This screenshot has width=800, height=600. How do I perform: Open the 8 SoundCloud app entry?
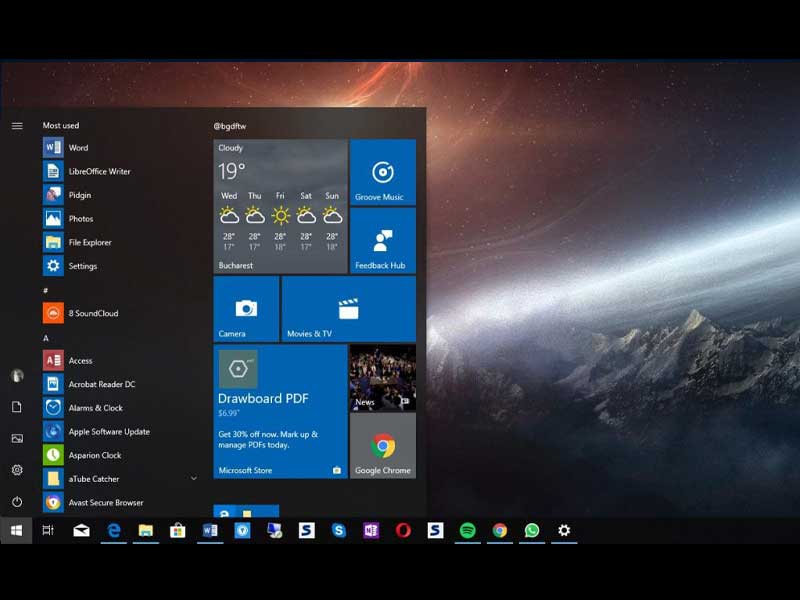pyautogui.click(x=92, y=313)
